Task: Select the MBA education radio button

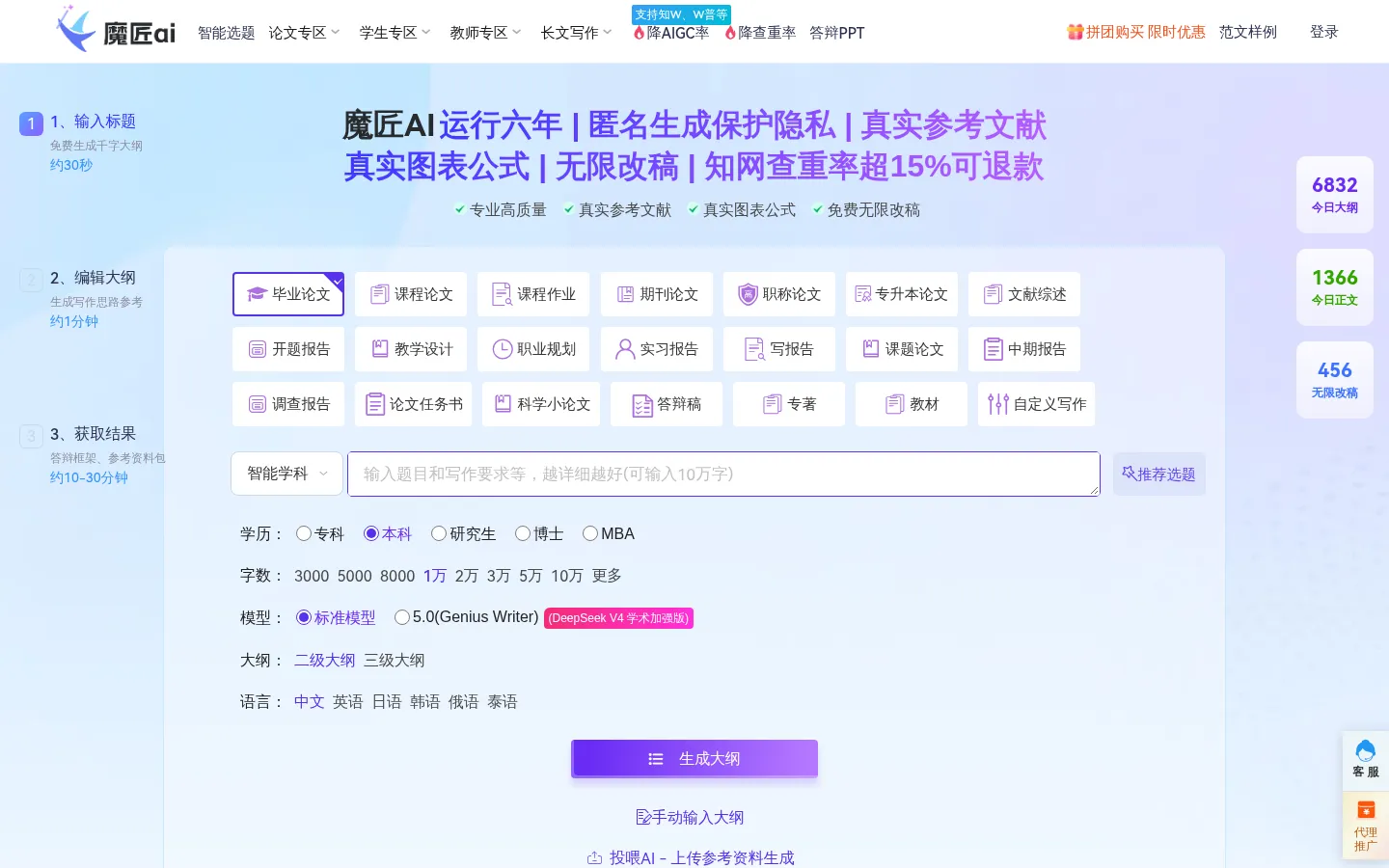Action: coord(590,533)
